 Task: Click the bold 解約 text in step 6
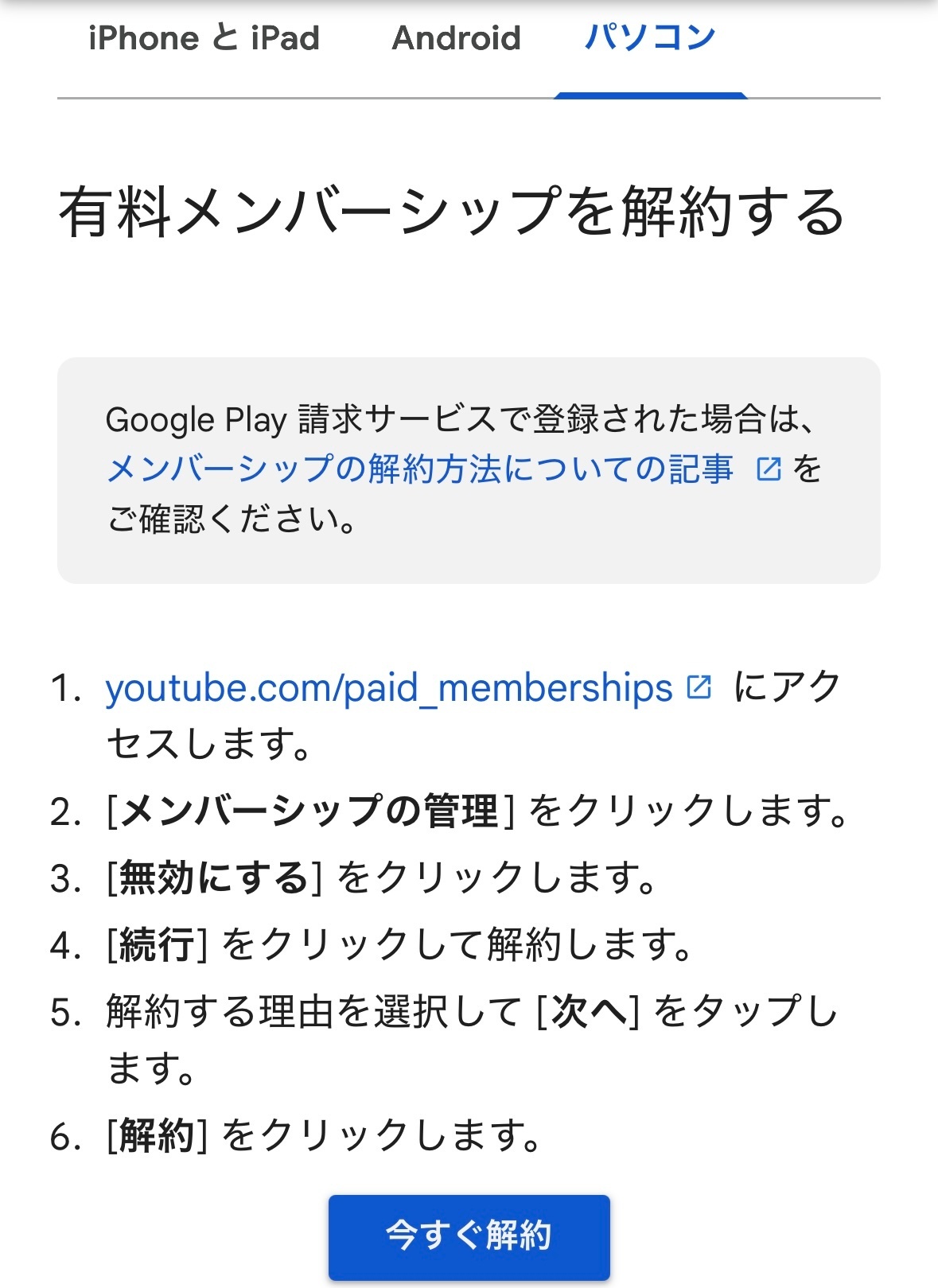coord(157,1135)
